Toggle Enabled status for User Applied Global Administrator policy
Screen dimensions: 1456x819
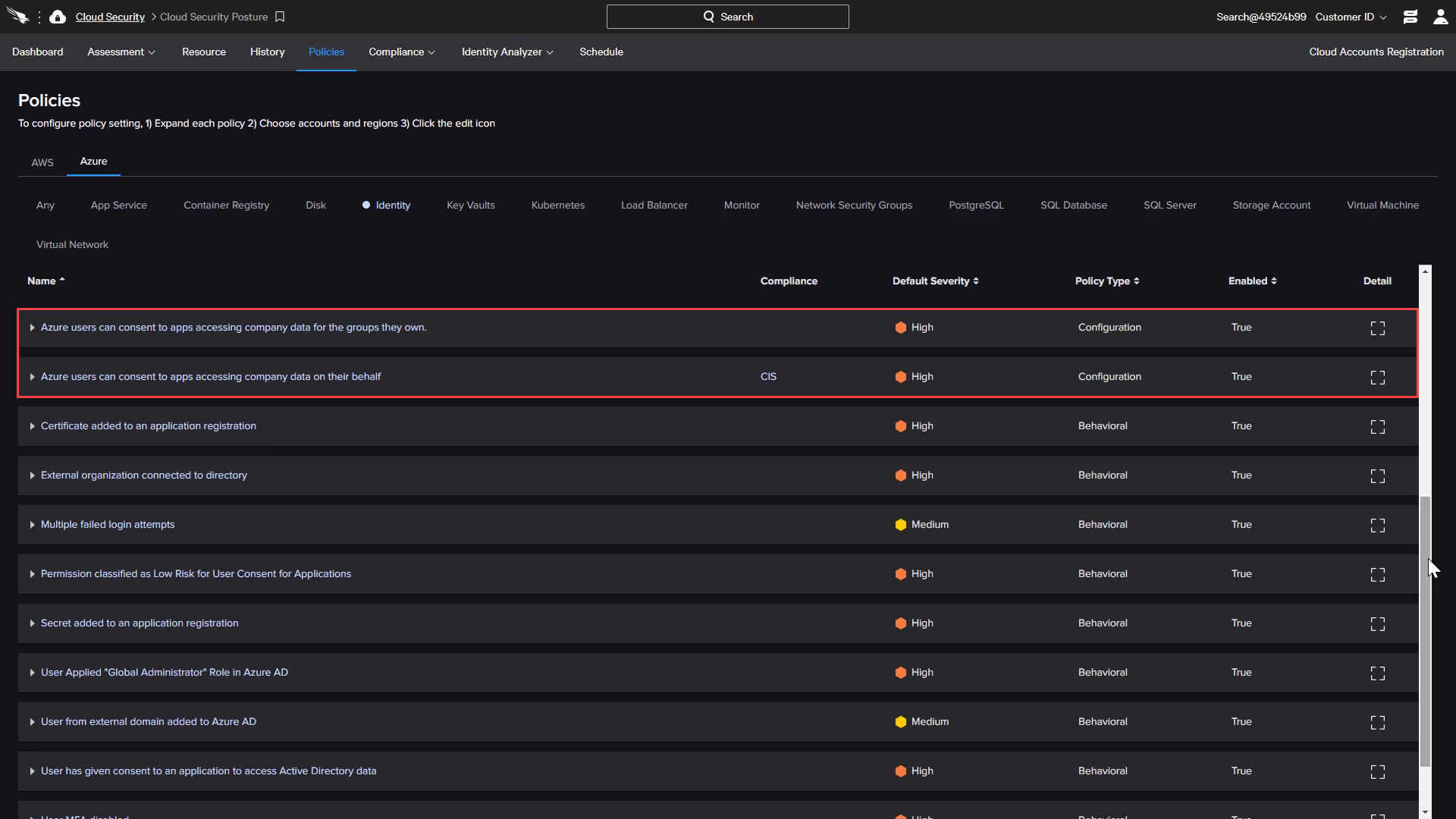(x=1242, y=672)
